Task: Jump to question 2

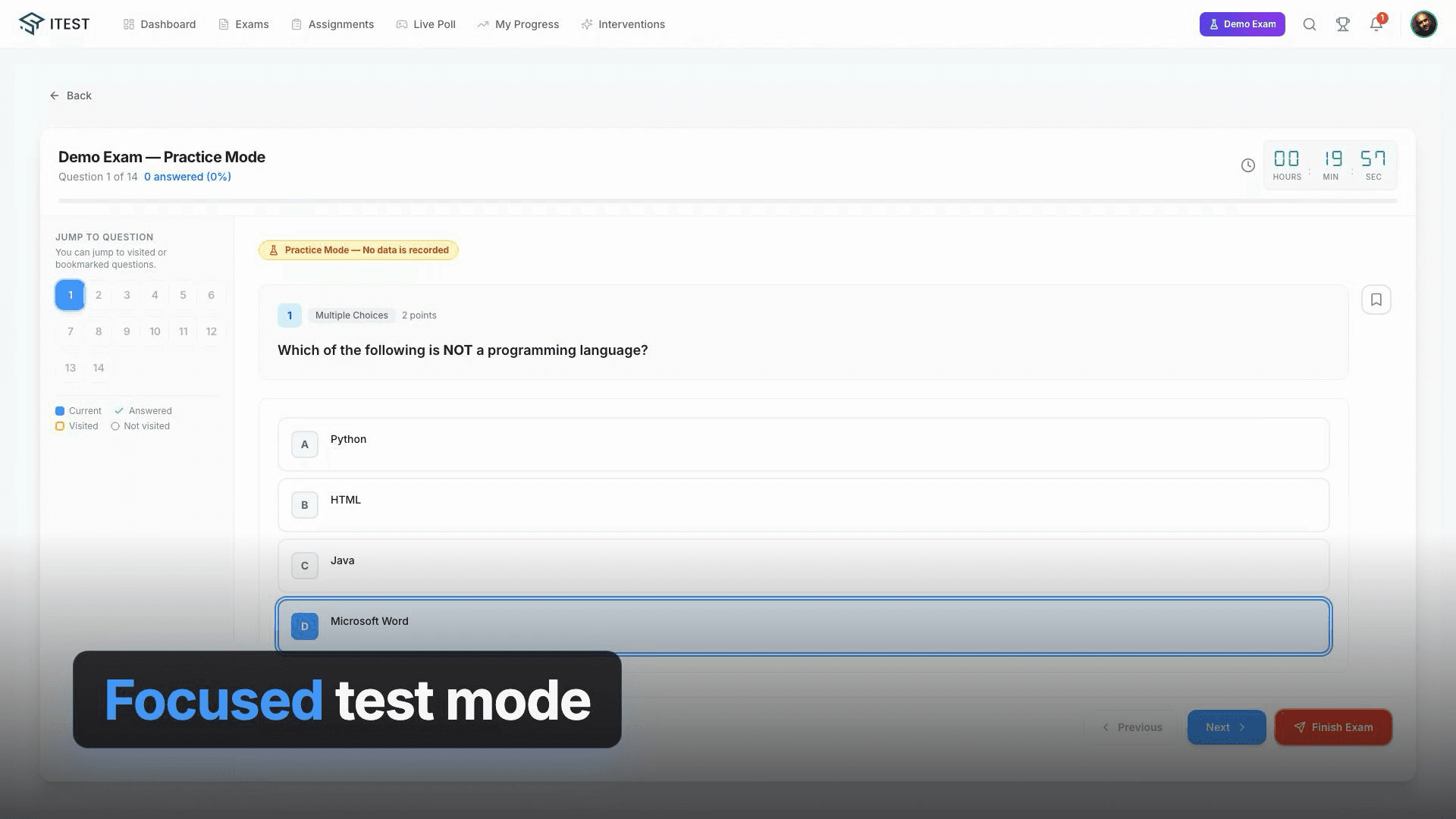Action: [99, 295]
